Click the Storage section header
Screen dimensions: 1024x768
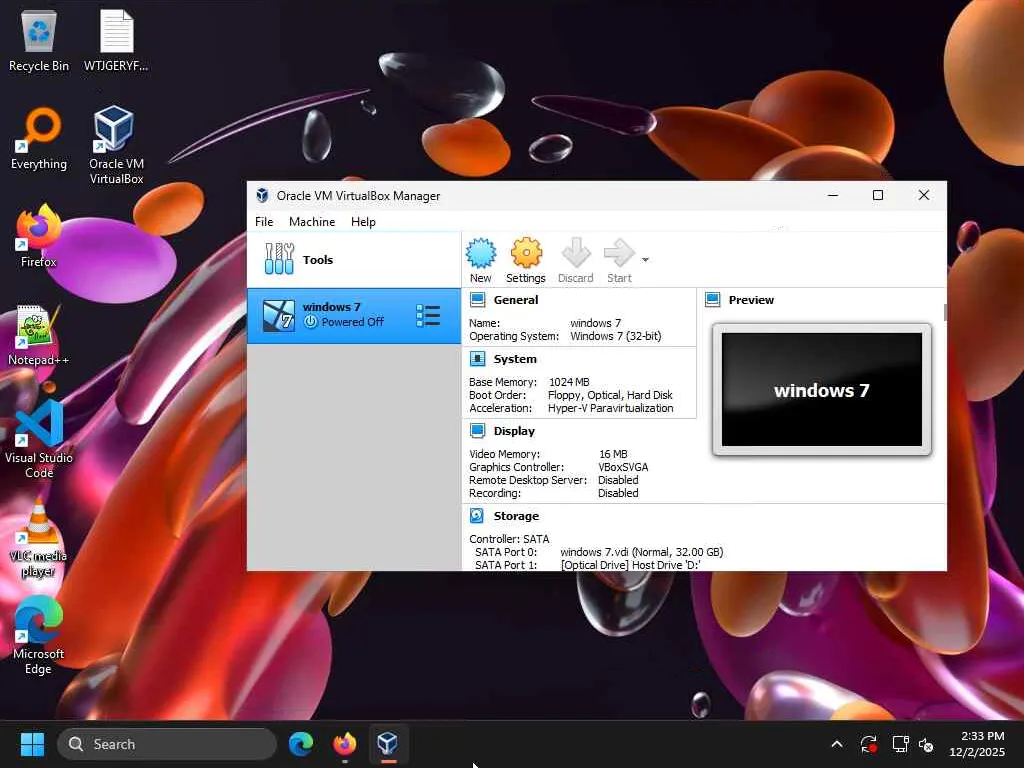point(517,516)
